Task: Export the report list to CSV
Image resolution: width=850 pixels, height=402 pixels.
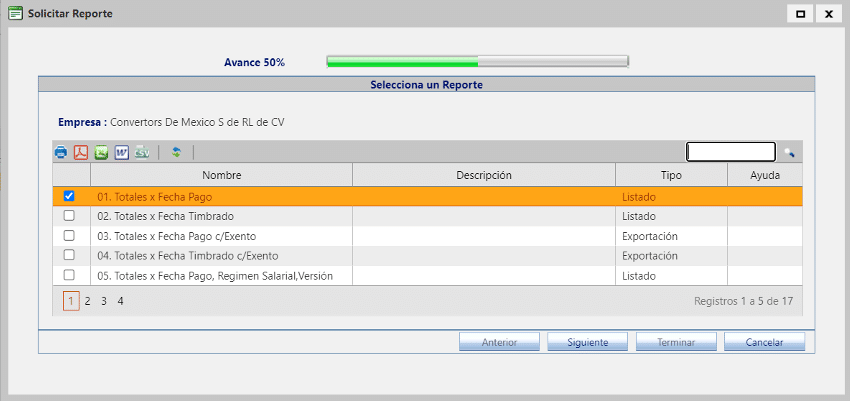Action: [x=142, y=153]
